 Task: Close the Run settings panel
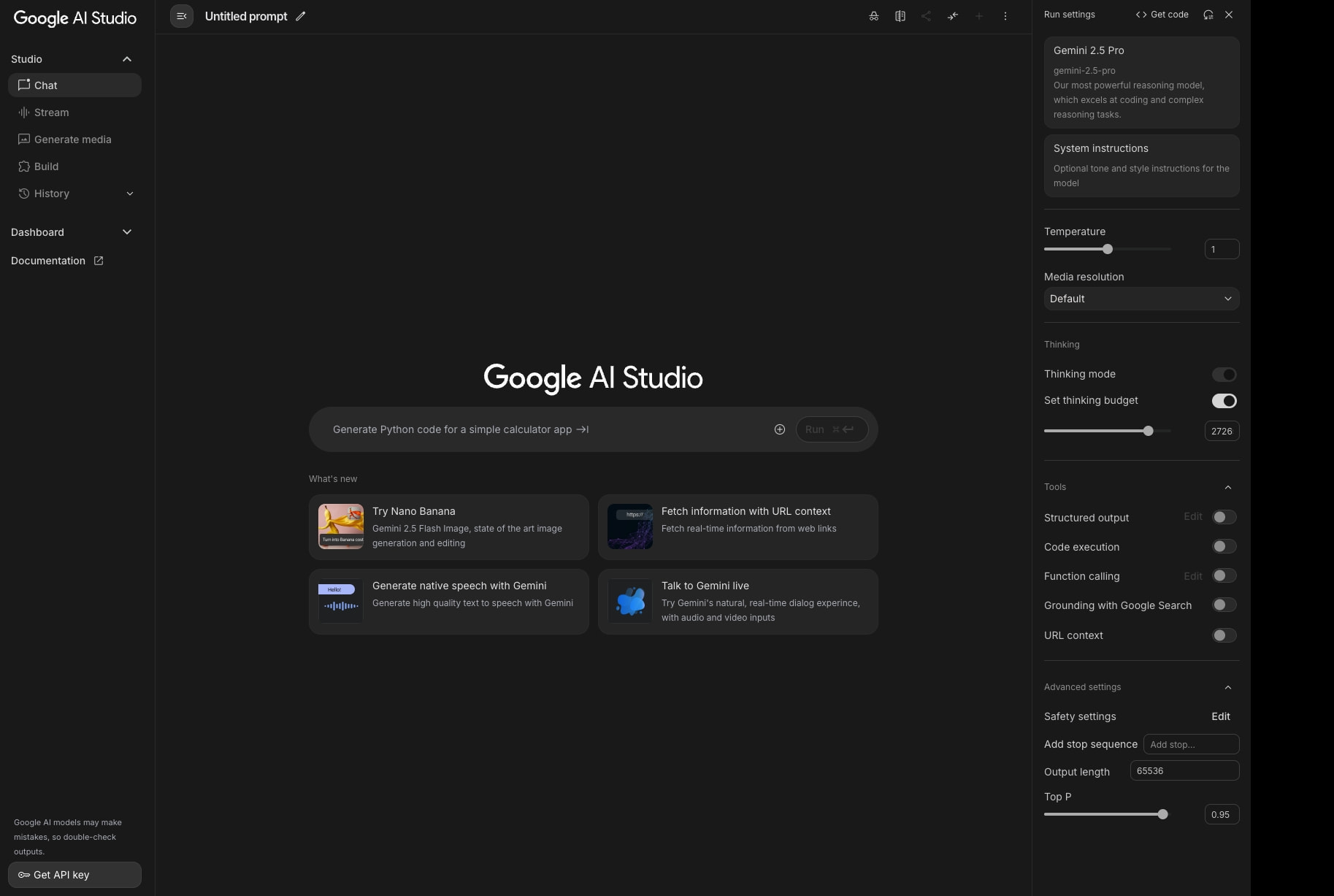tap(1229, 15)
